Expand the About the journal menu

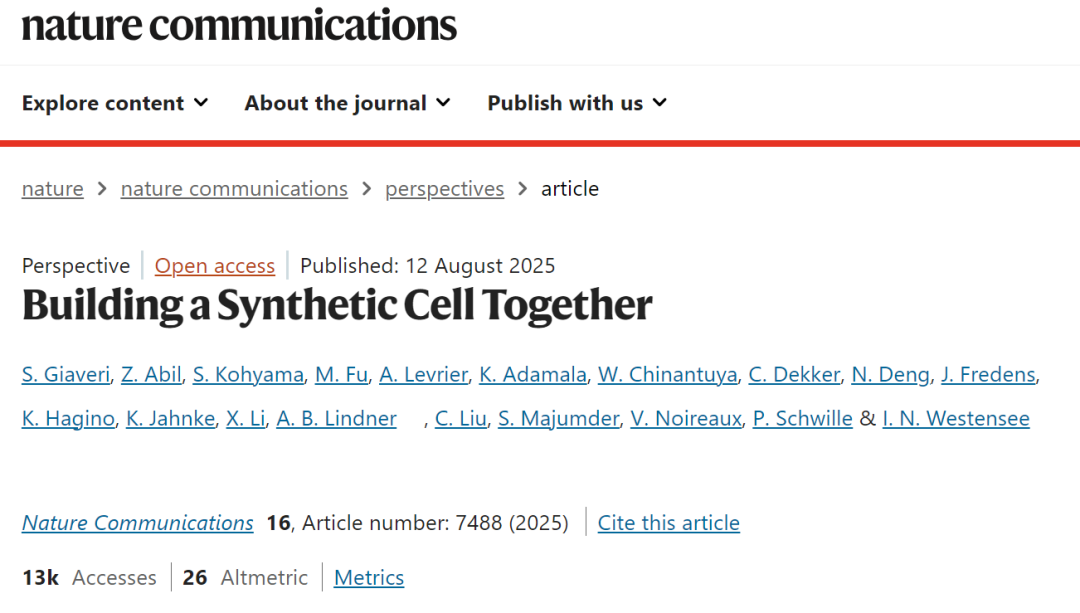tap(348, 103)
